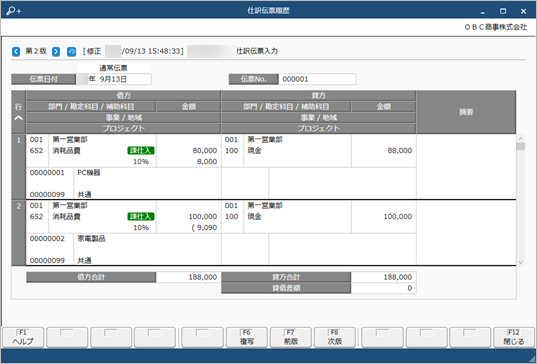Click the F6 複写 button
This screenshot has height=364, width=537.
click(x=247, y=337)
